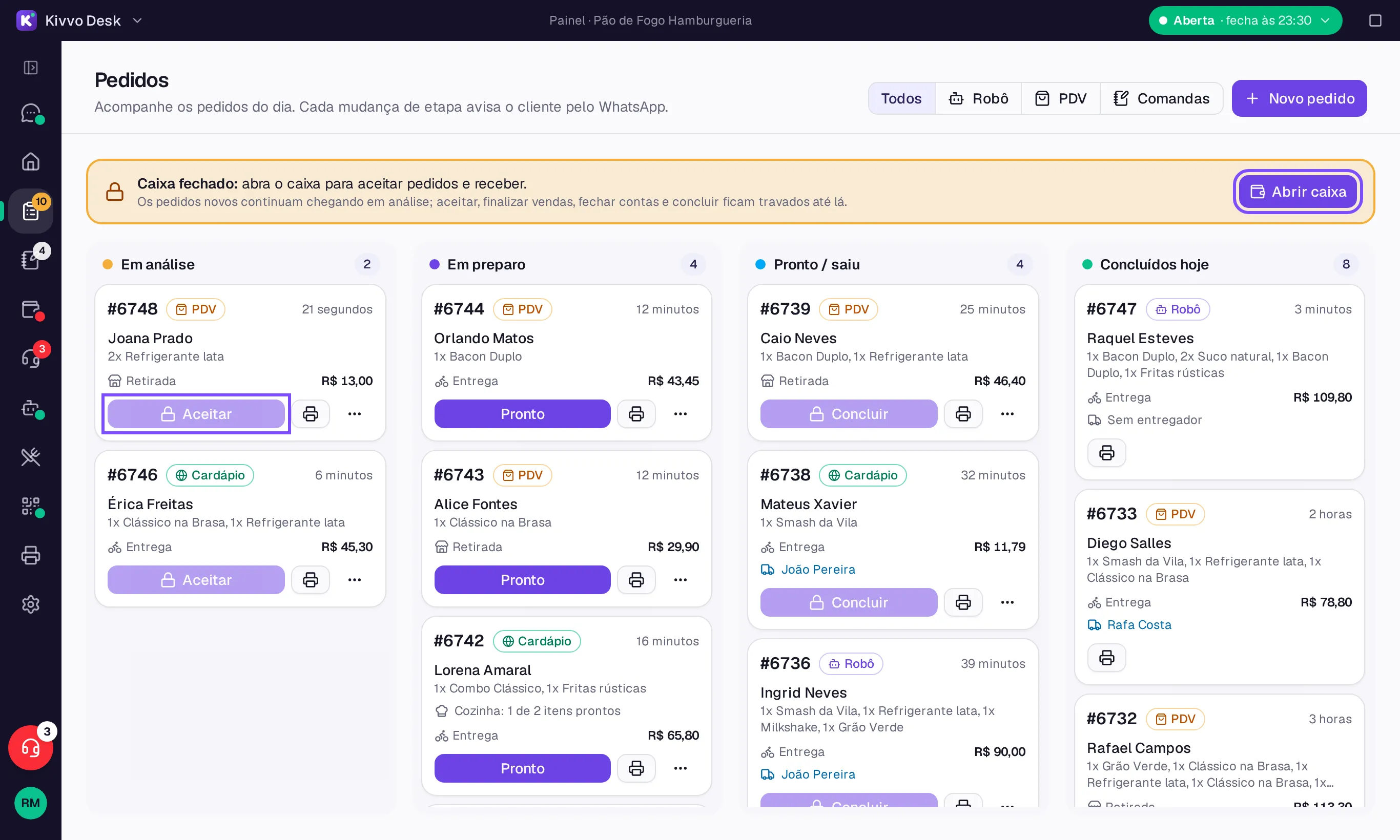This screenshot has height=840, width=1400.
Task: Open the menu utensils sidebar icon
Action: pos(31,457)
